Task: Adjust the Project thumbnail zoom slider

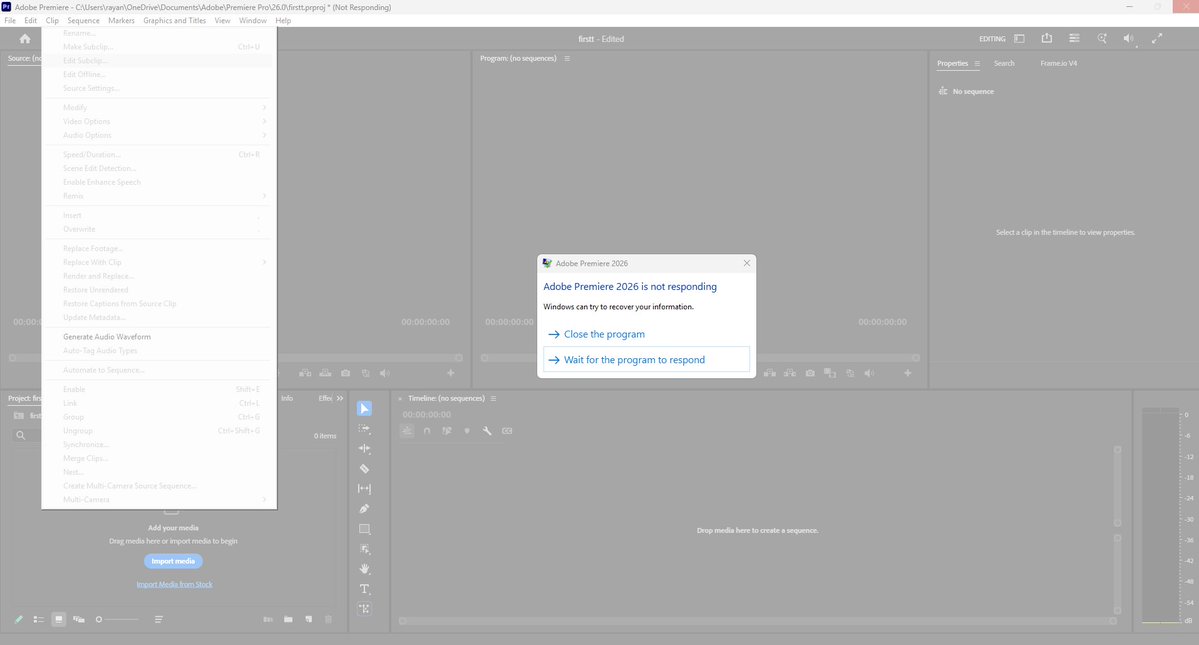Action: (x=119, y=619)
